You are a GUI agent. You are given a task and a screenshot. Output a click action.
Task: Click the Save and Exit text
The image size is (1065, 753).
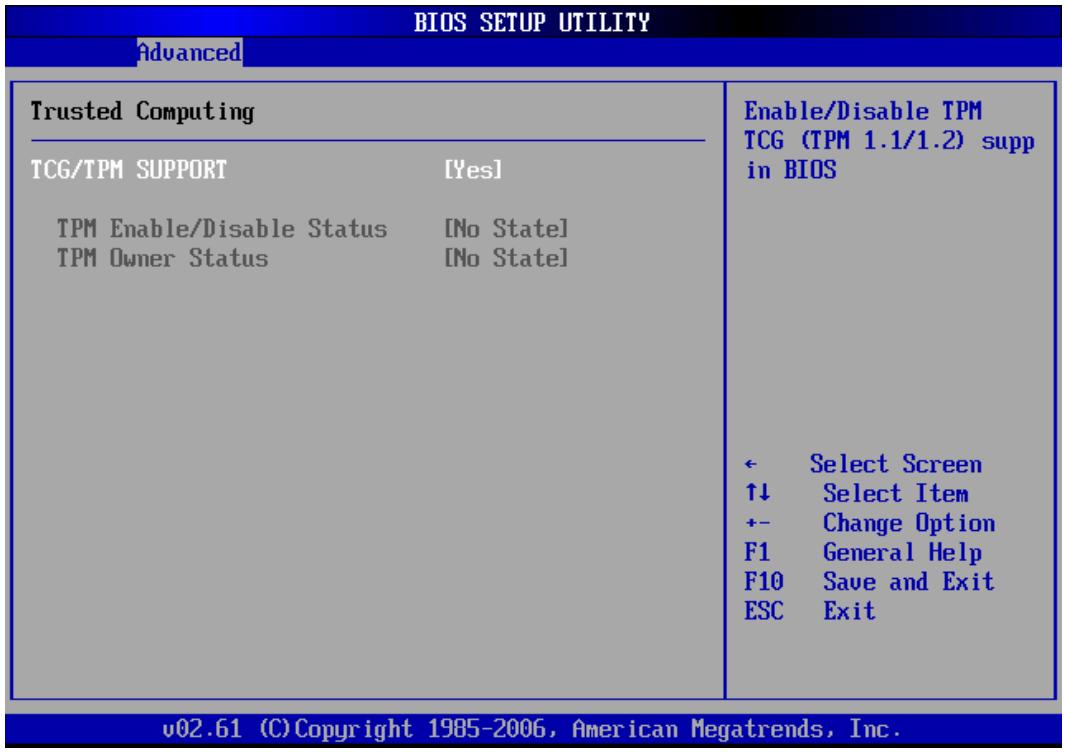[909, 581]
